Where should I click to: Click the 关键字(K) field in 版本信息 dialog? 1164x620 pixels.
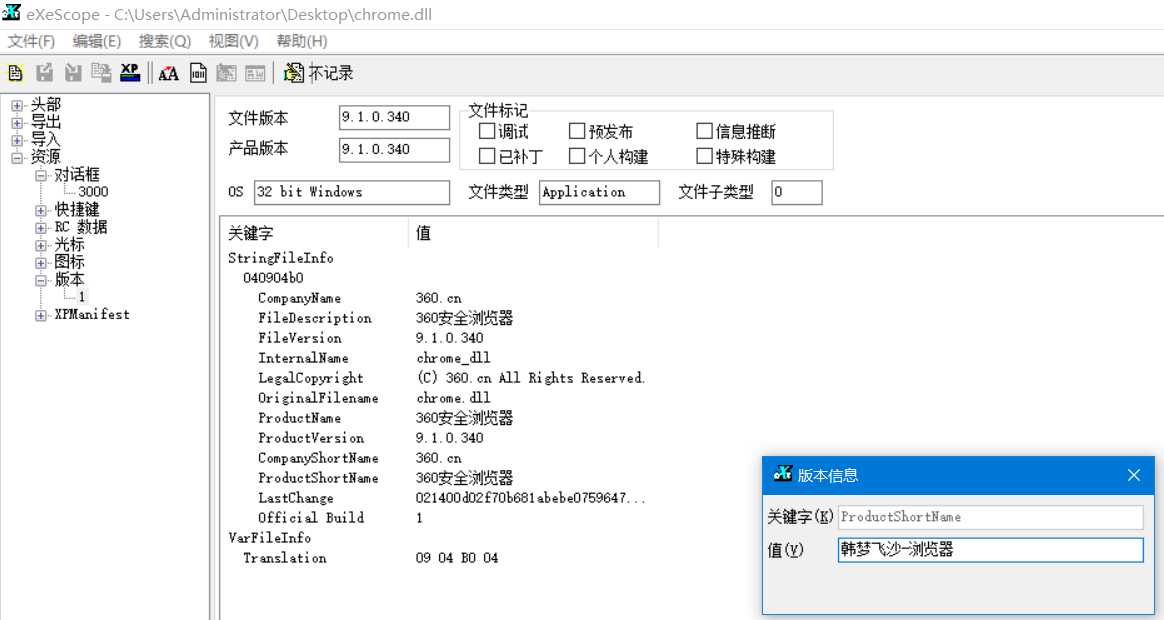point(990,517)
